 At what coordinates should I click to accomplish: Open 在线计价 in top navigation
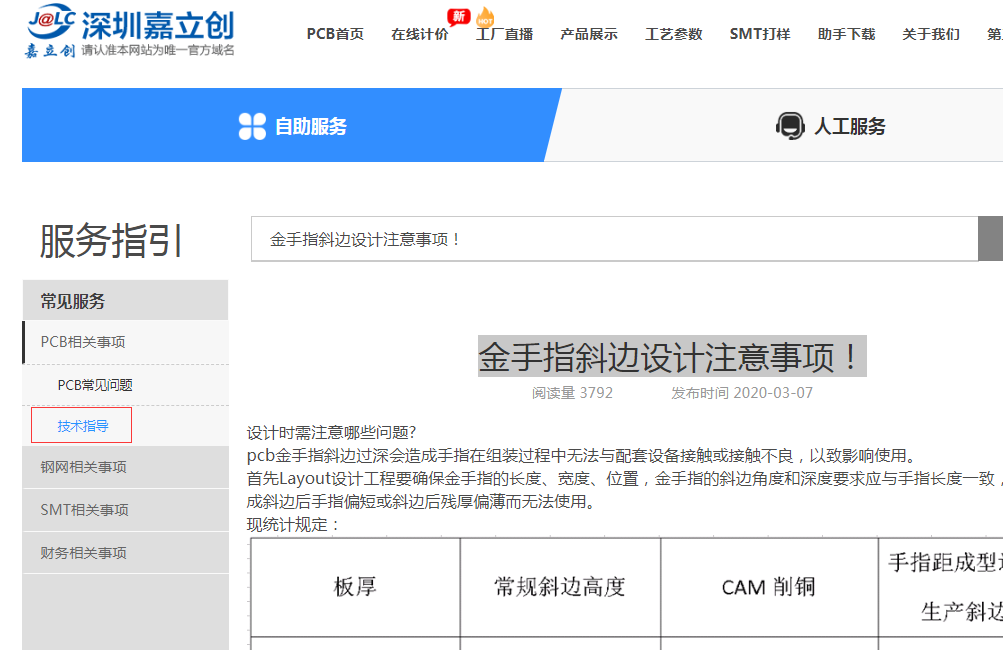click(x=419, y=34)
